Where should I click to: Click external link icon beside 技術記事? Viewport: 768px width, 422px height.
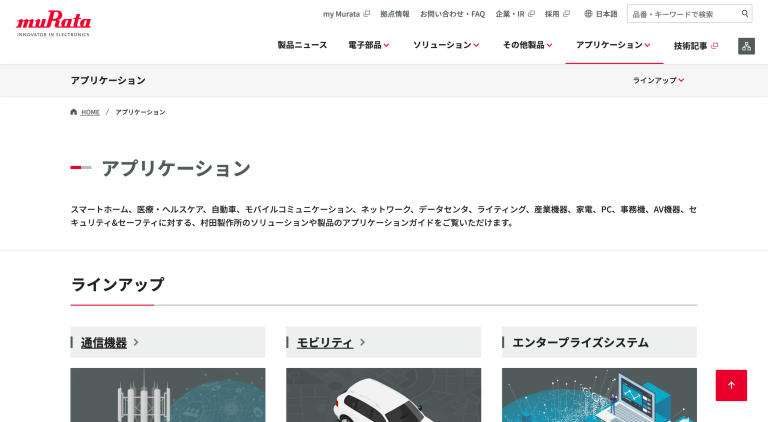[715, 46]
